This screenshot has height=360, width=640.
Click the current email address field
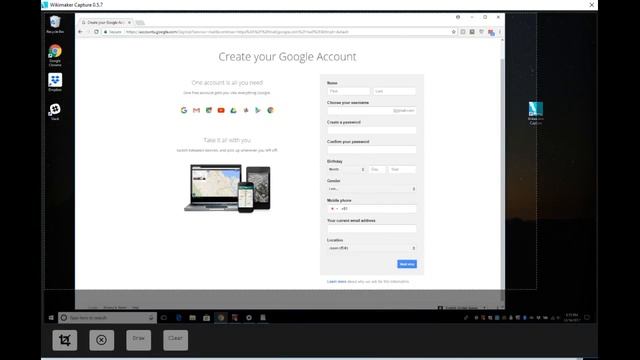(x=372, y=229)
